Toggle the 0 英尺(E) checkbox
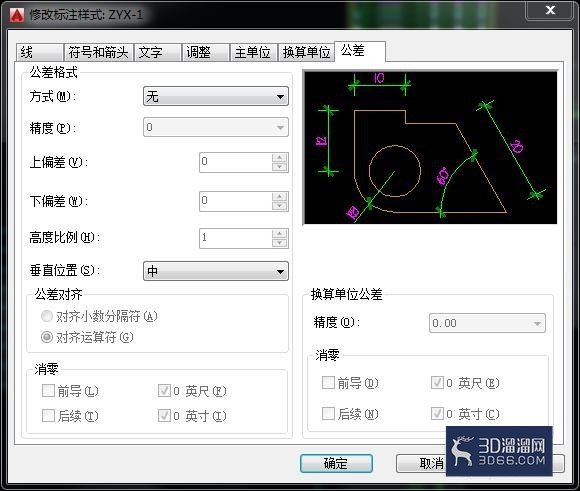The width and height of the screenshot is (580, 491). coord(437,383)
